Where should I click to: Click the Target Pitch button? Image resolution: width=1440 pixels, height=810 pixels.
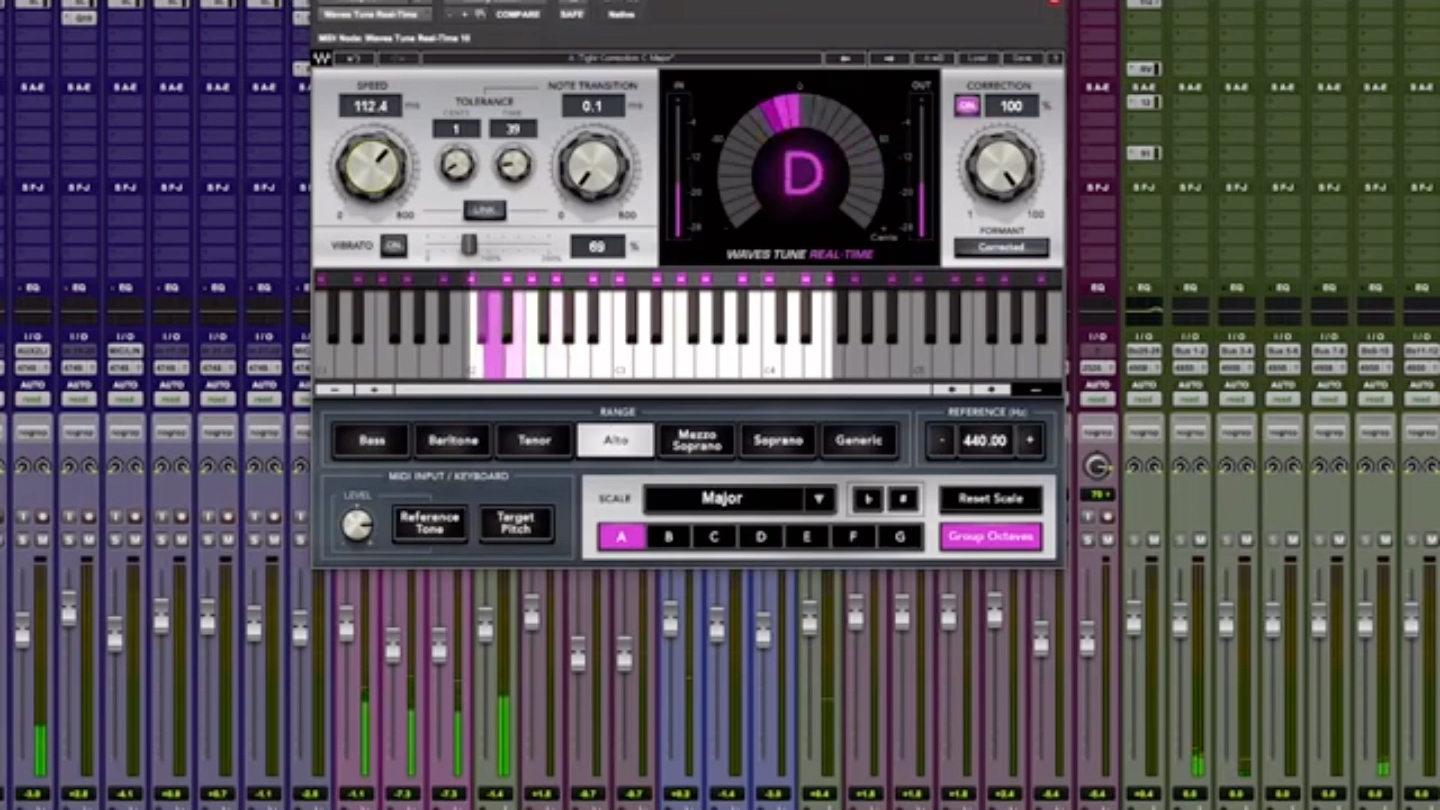point(516,523)
